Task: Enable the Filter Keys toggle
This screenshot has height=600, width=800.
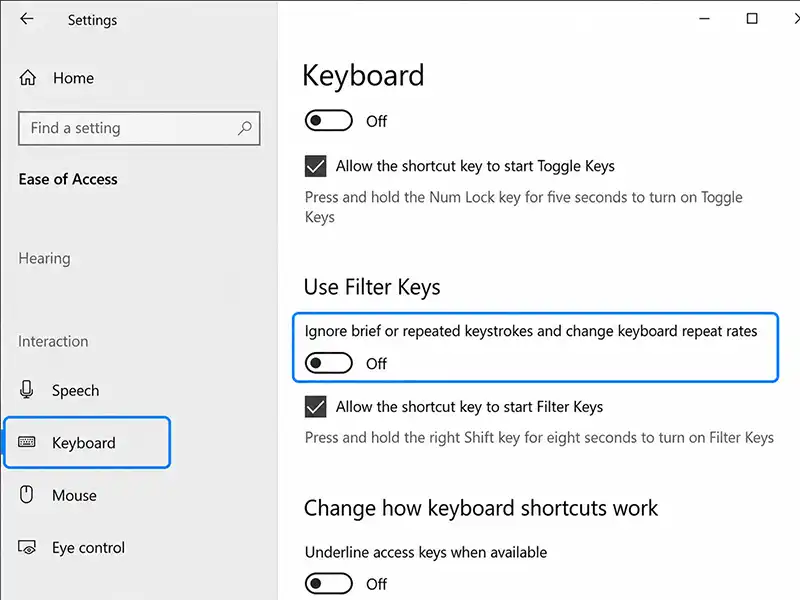Action: click(329, 363)
